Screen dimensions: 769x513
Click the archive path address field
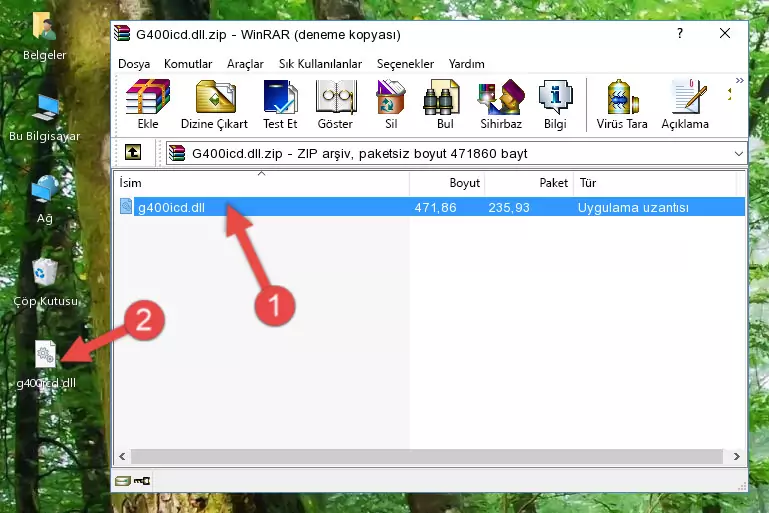click(x=456, y=154)
